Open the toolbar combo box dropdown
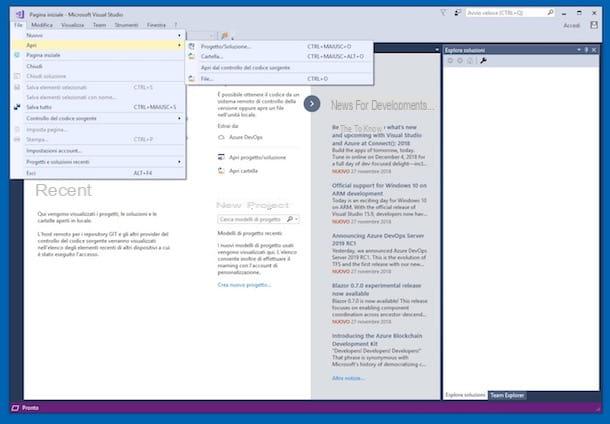Screen dimensions: 610x424 click(212, 36)
